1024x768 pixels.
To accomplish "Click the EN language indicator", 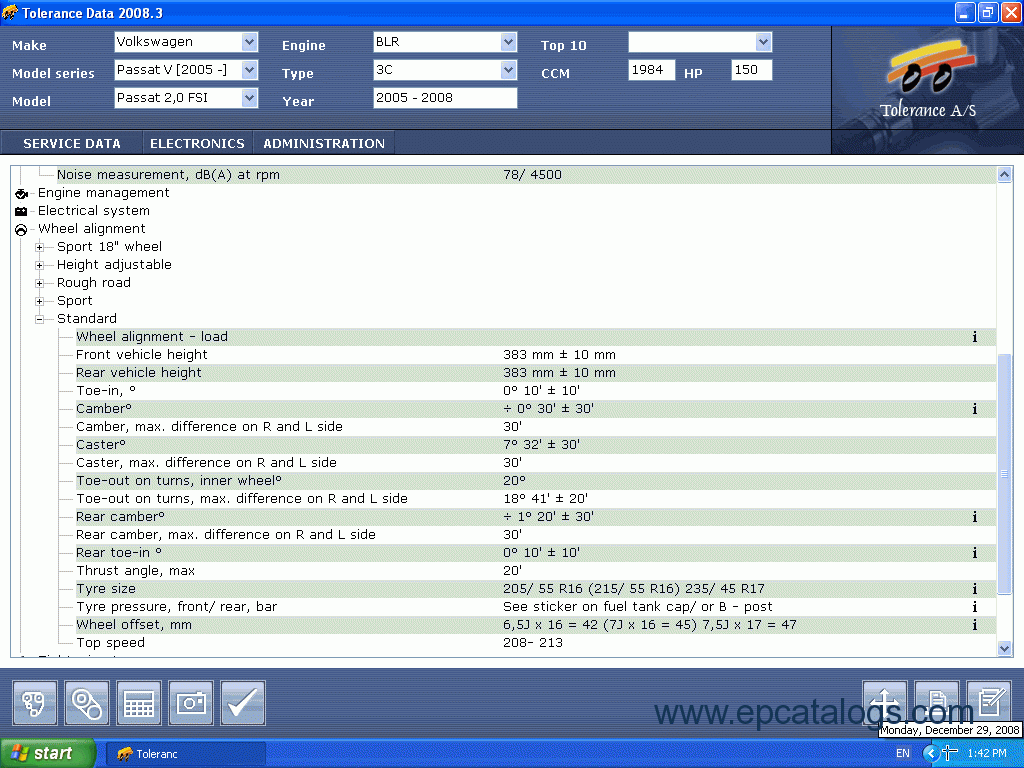I will (x=903, y=754).
